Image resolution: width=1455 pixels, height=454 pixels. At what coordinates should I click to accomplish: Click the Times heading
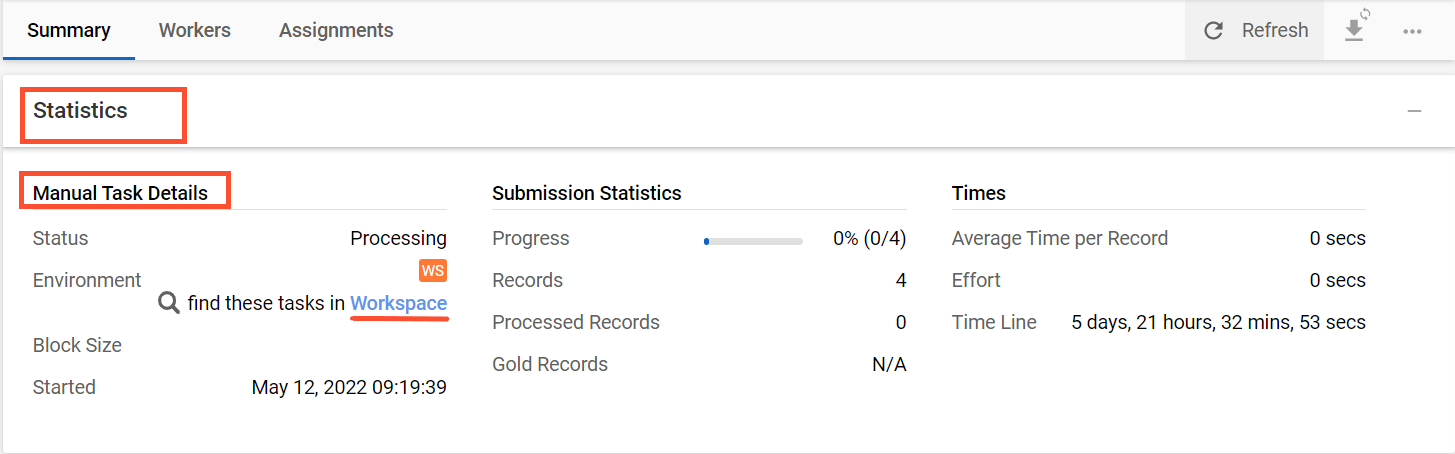[x=979, y=193]
